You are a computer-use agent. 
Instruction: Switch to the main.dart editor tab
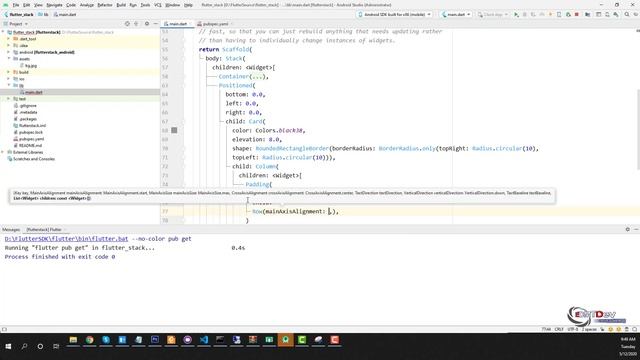pos(178,24)
